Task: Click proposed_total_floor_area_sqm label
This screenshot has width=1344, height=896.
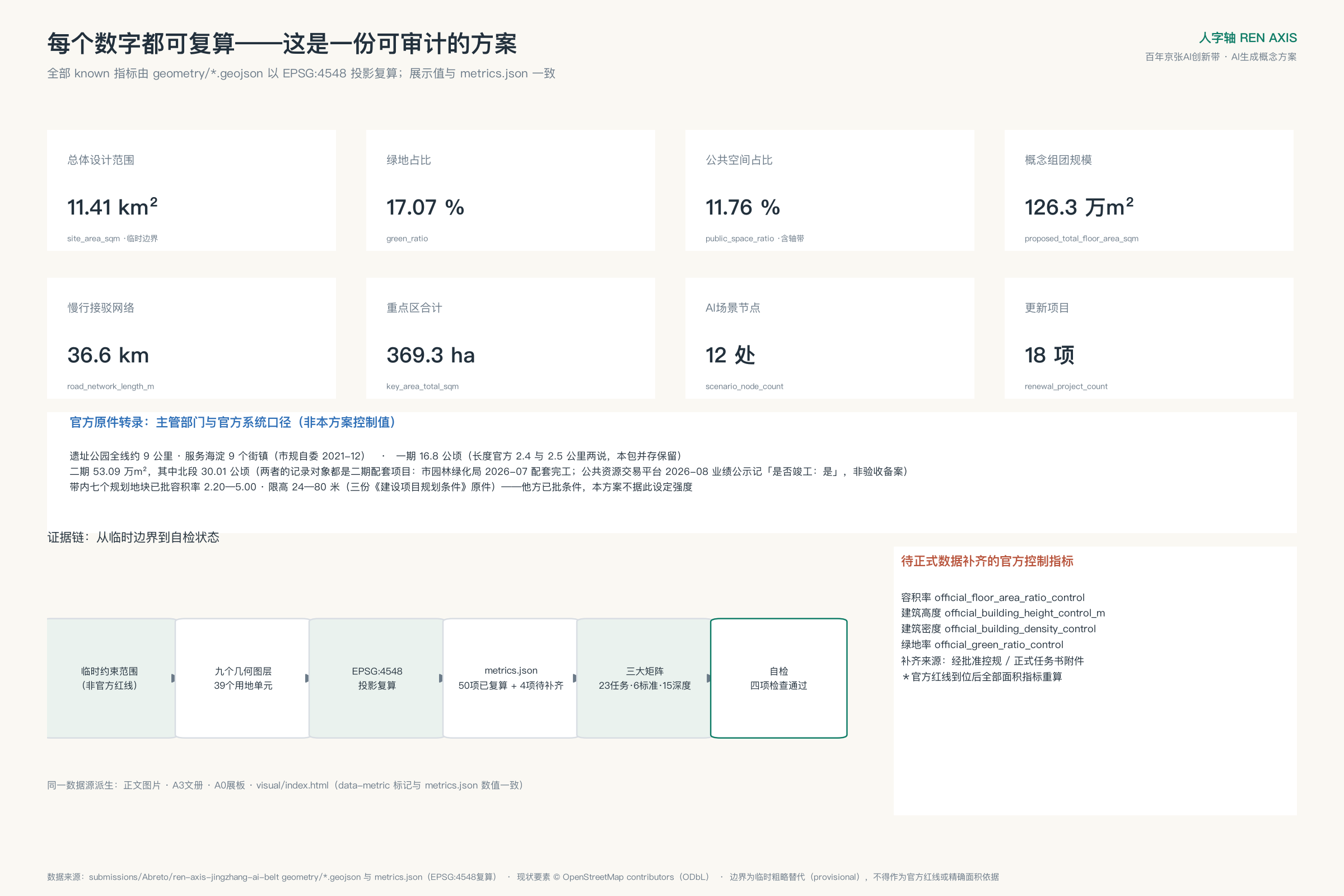Action: coord(1081,239)
